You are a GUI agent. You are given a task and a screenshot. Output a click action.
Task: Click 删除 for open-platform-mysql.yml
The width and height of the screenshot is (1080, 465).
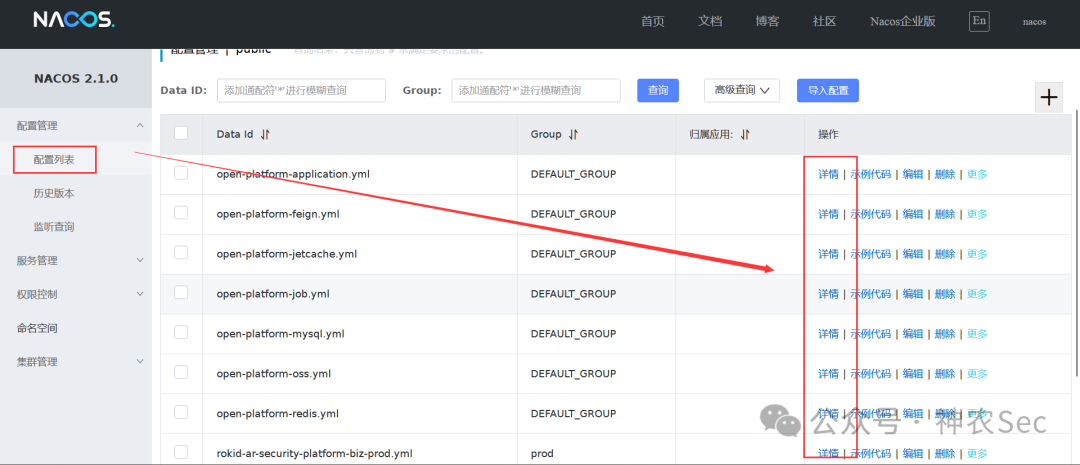[x=945, y=334]
